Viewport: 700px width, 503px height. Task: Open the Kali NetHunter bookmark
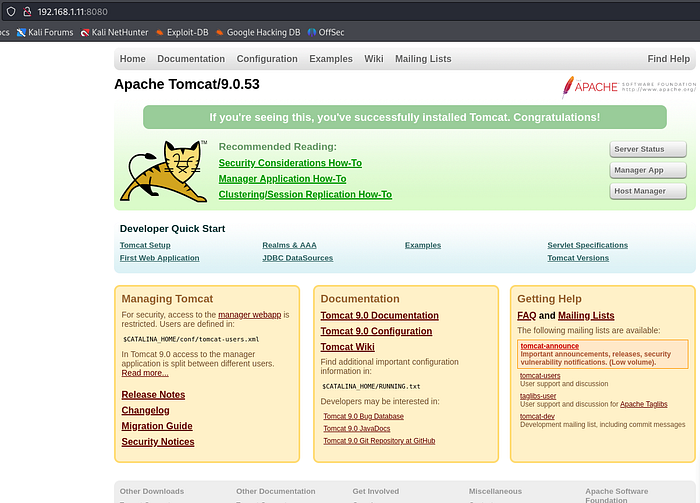coord(113,32)
